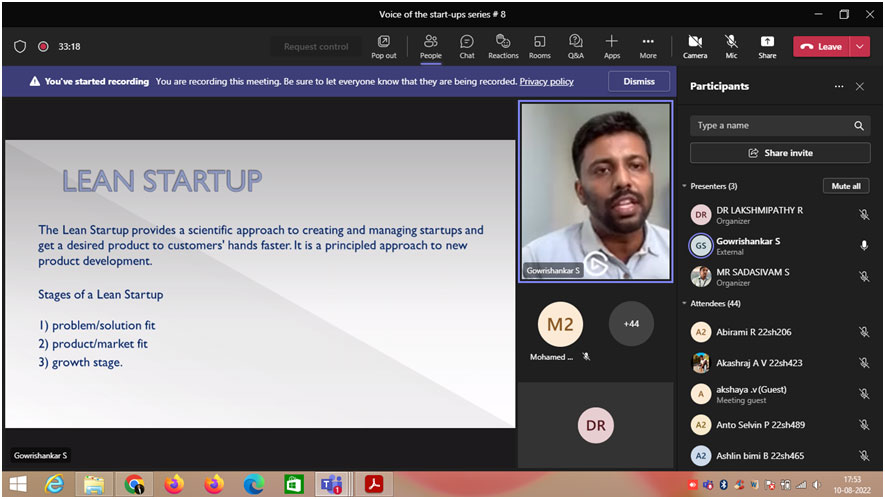Open the Apps add icon

pos(611,46)
